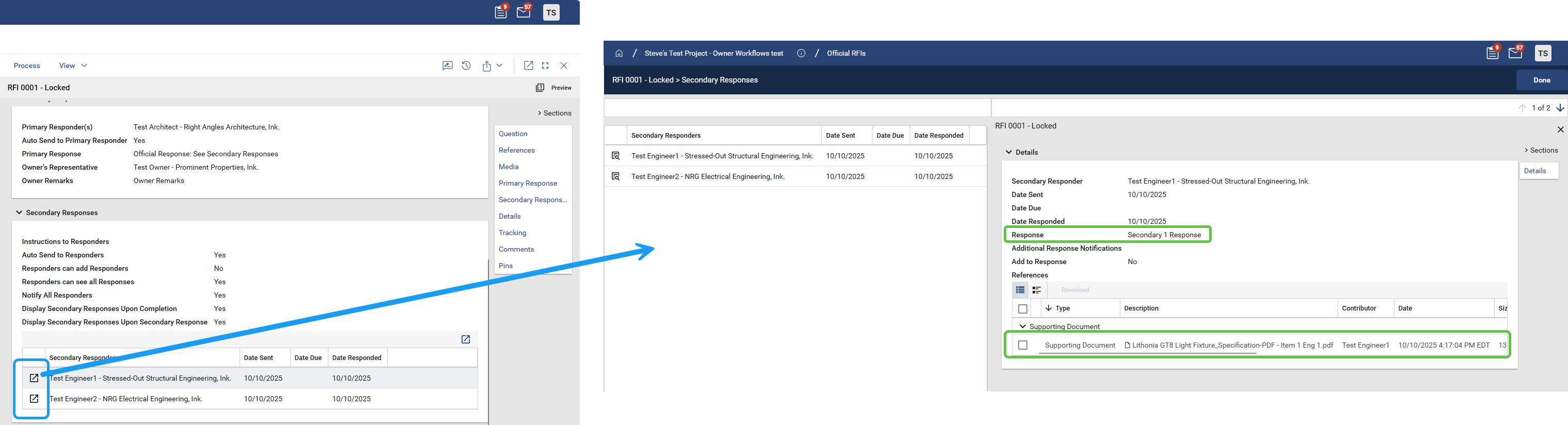Image resolution: width=1568 pixels, height=425 pixels.
Task: Open the markup/annotate icon beside history
Action: [448, 66]
